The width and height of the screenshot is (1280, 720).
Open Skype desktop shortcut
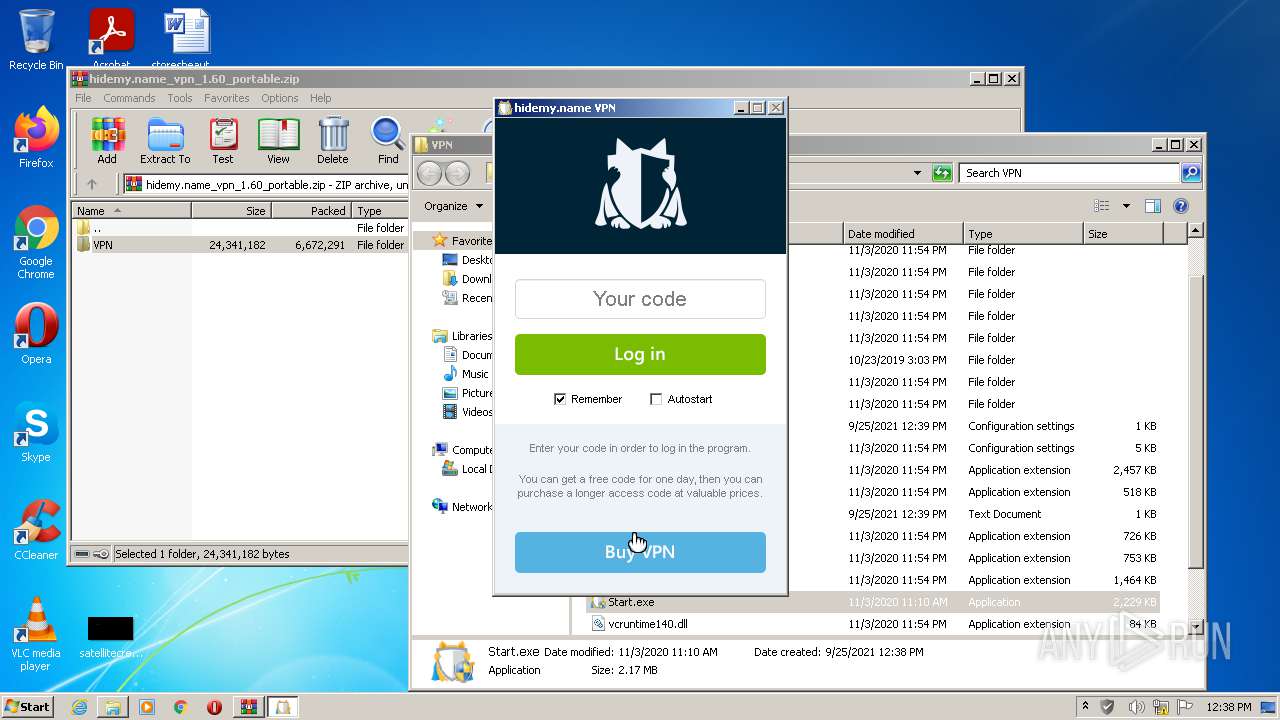[x=36, y=432]
